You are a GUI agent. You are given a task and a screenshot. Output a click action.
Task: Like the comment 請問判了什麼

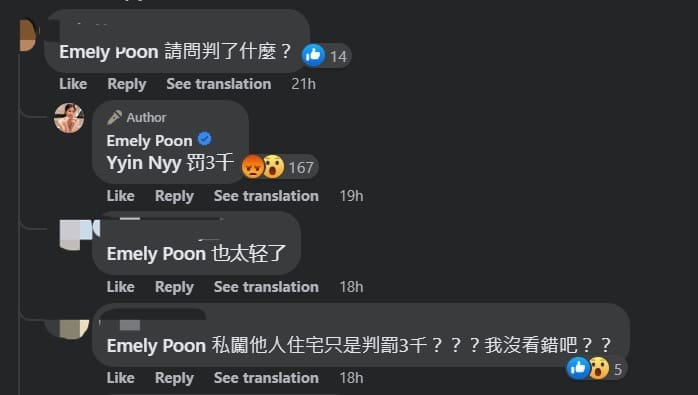pyautogui.click(x=73, y=84)
